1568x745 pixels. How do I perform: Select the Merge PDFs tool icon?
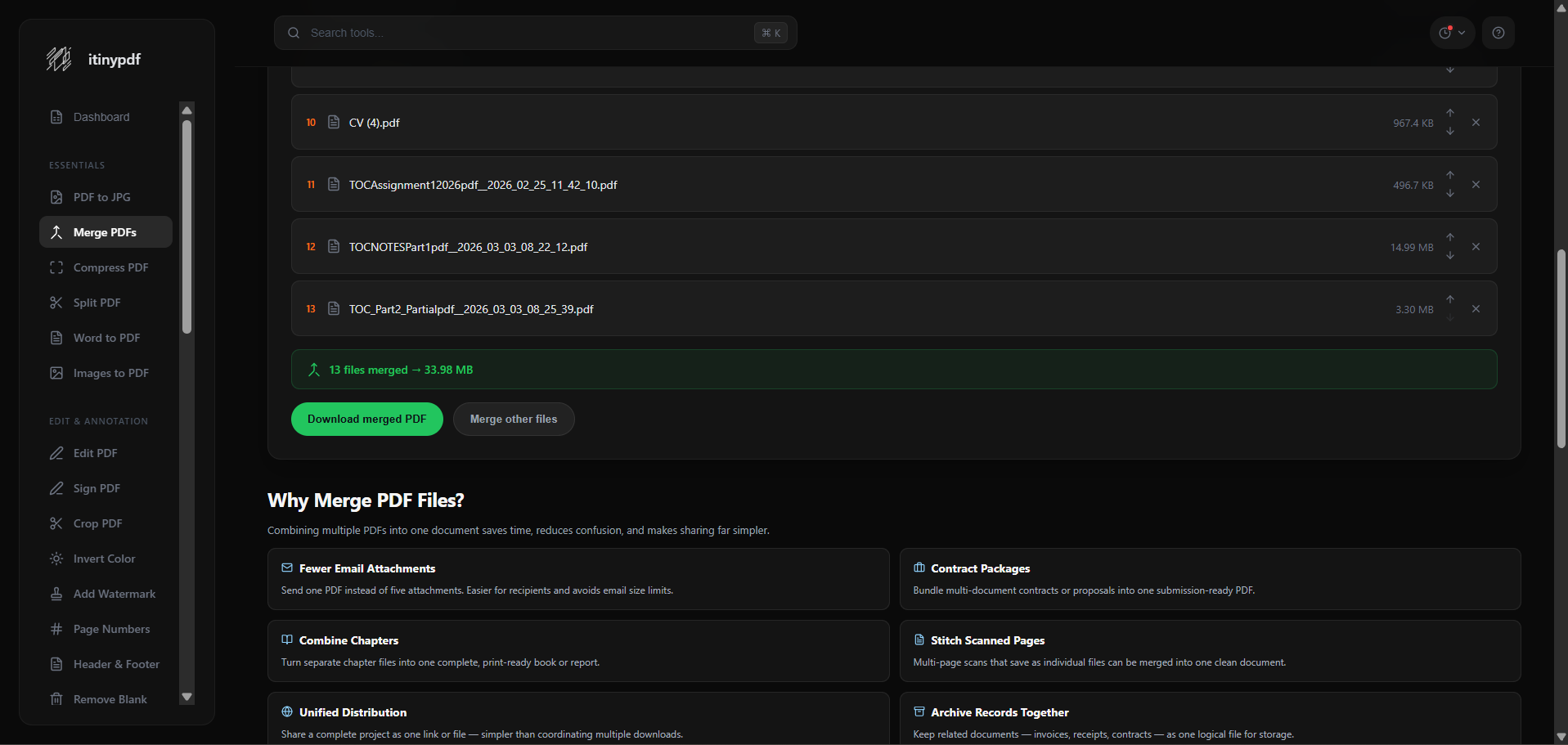pos(56,232)
